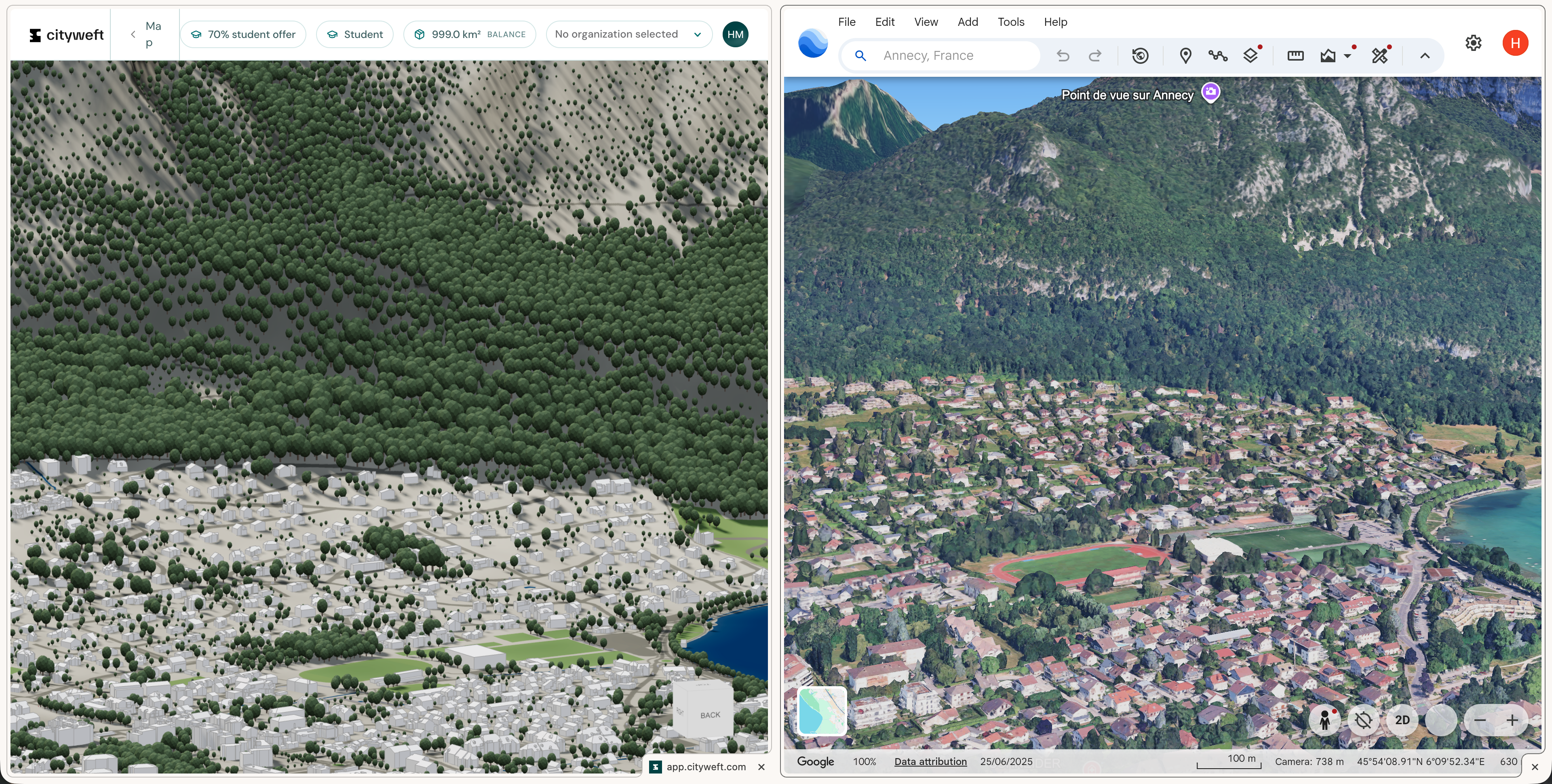Close the Google Earth panel with X
This screenshot has height=784, width=1552.
(1535, 767)
